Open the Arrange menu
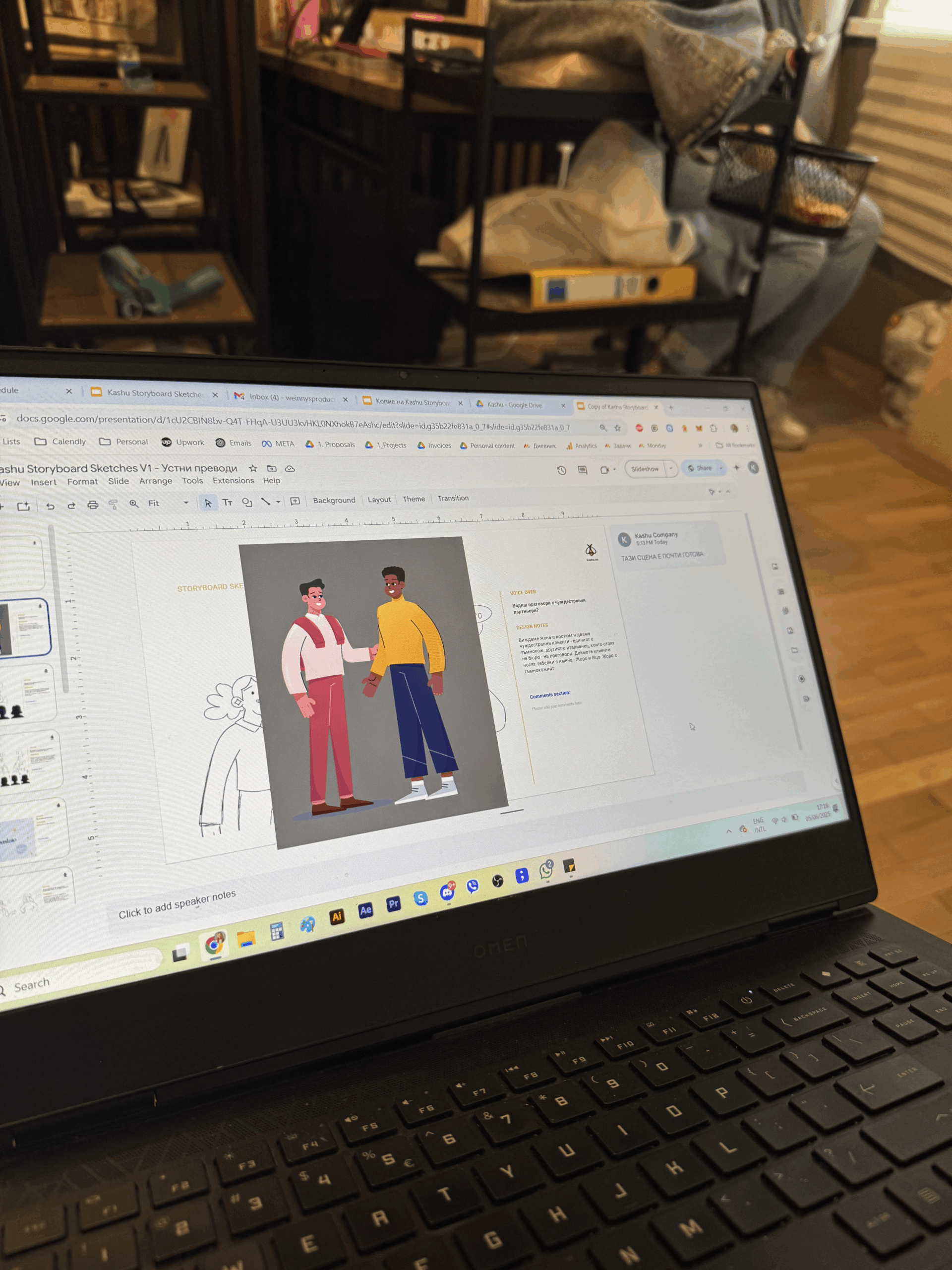 pos(156,481)
